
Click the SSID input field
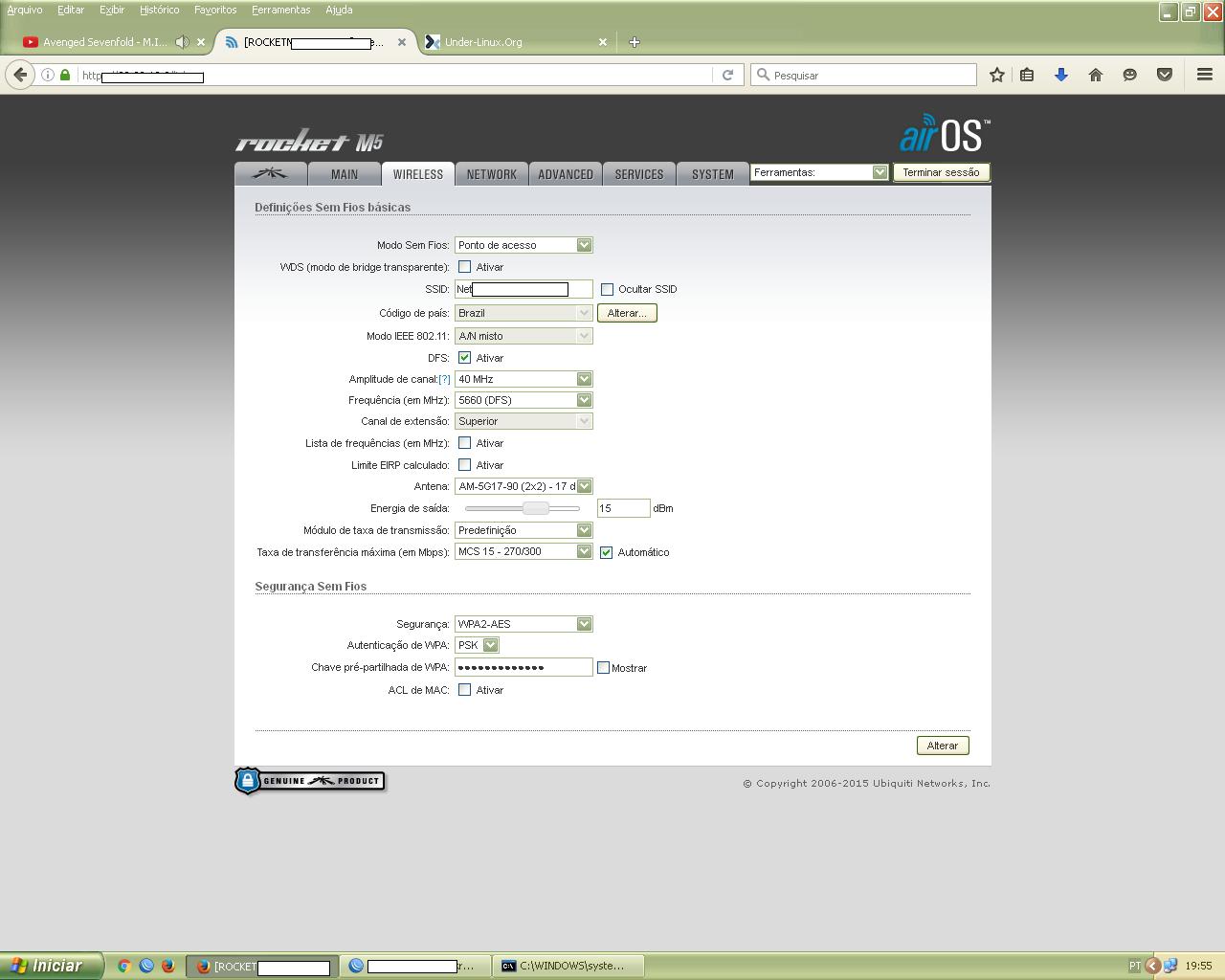(523, 289)
